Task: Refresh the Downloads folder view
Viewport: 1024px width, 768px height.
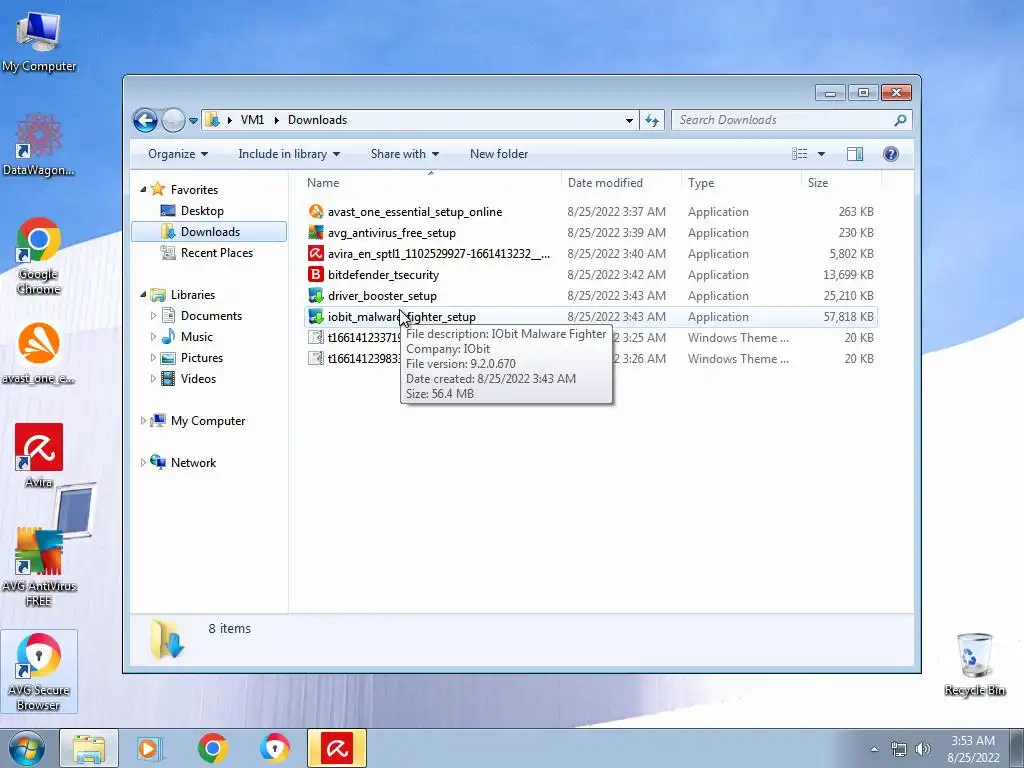Action: (652, 120)
